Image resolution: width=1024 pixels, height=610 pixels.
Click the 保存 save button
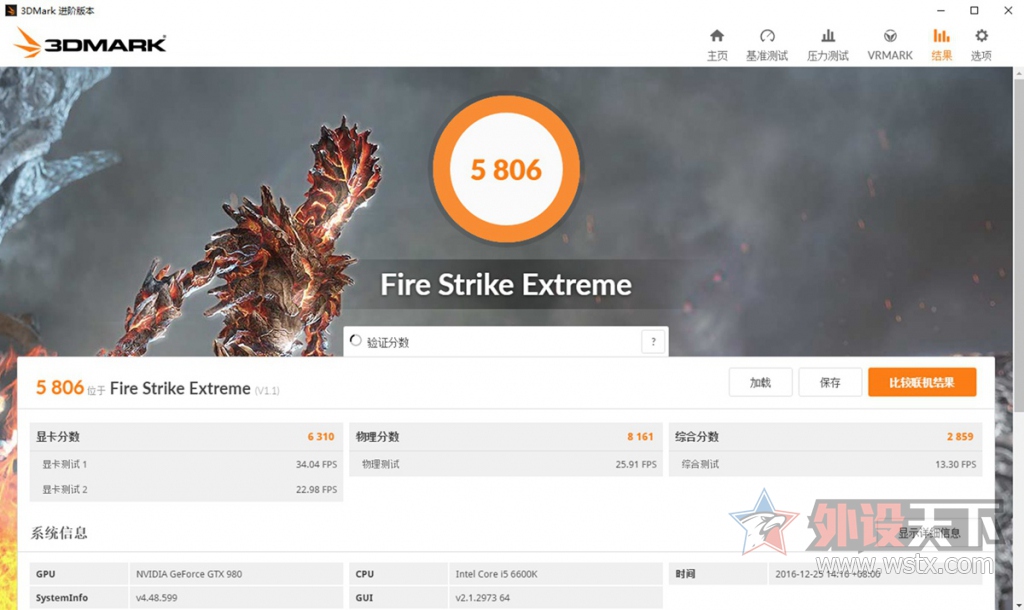point(830,382)
